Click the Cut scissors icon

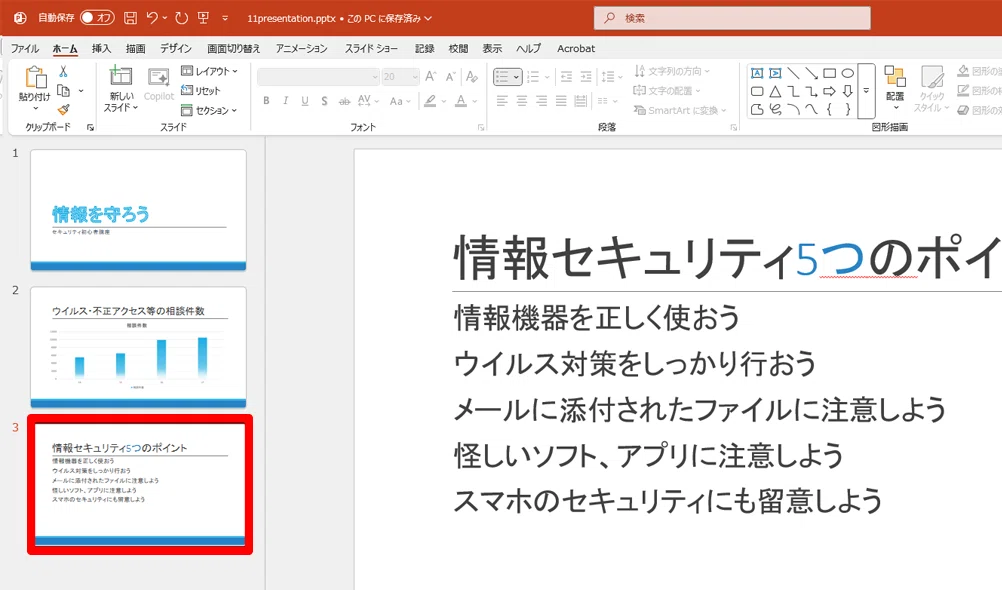click(x=63, y=72)
